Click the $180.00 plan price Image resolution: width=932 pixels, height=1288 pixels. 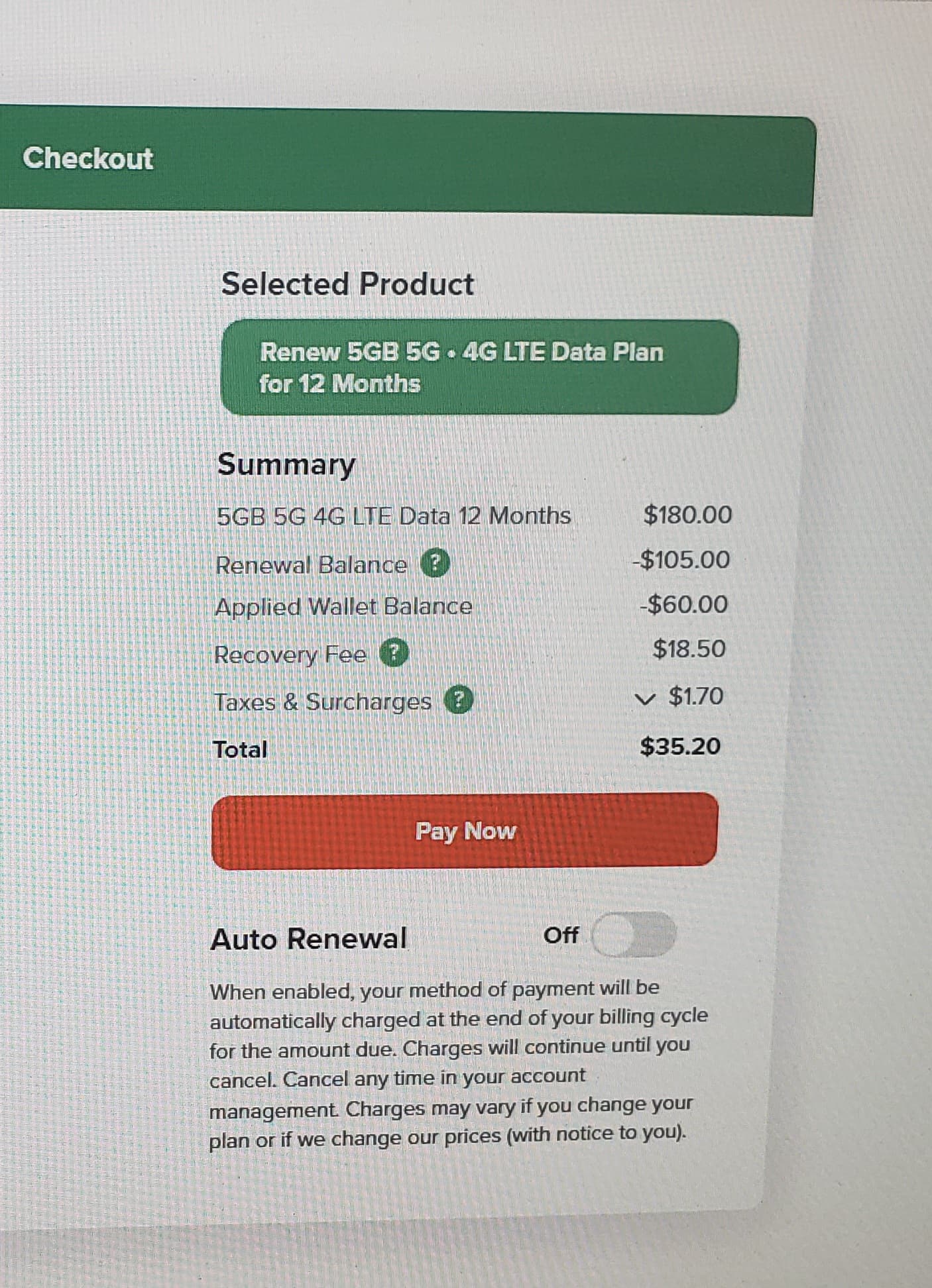[x=687, y=515]
